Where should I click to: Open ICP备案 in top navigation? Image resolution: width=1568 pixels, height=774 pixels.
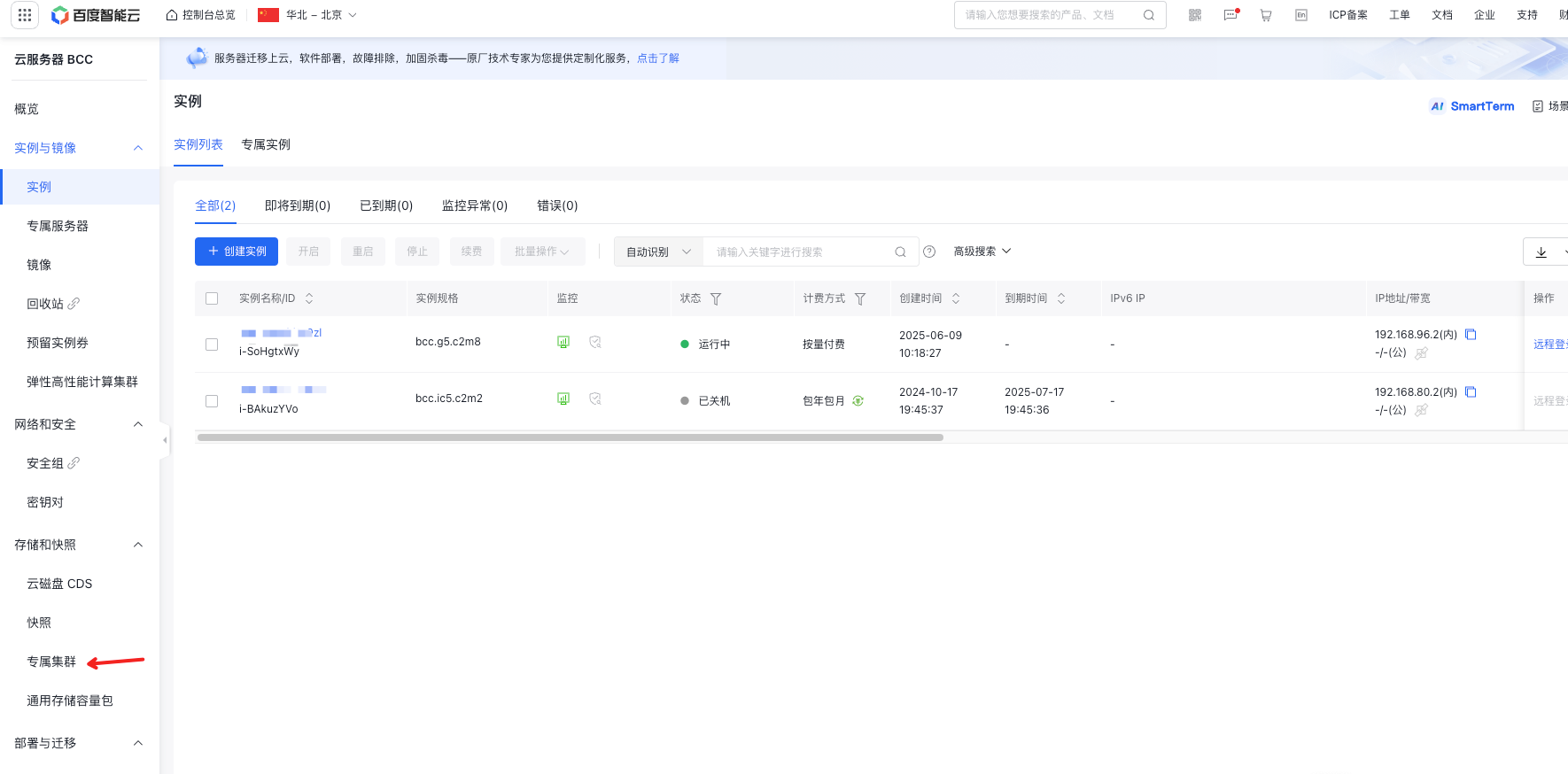(x=1348, y=15)
